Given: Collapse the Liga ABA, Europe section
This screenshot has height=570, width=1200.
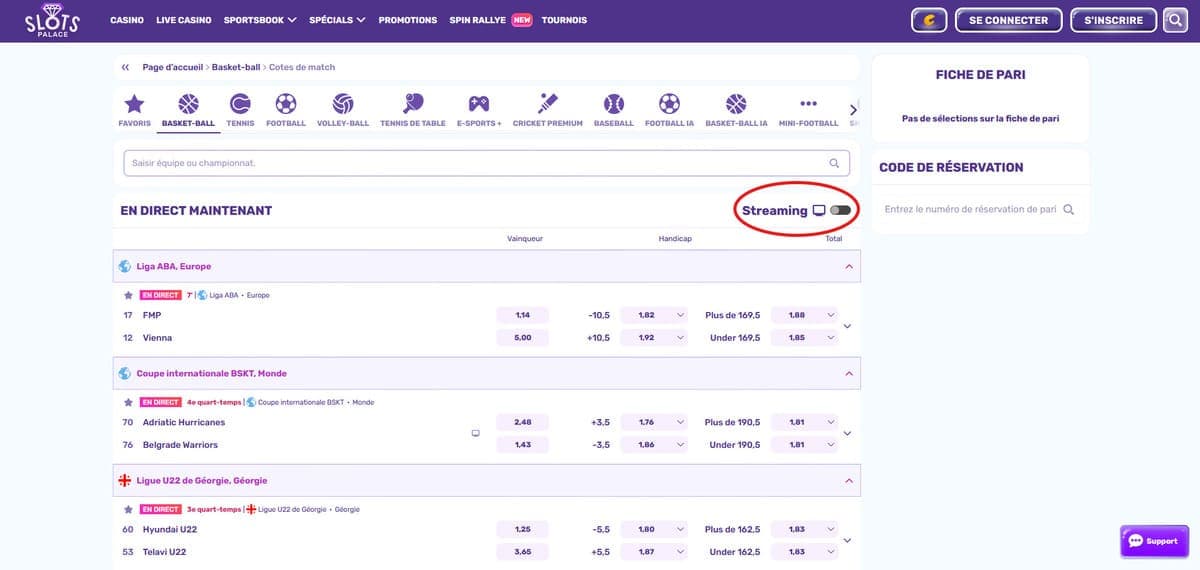Looking at the screenshot, I should click(849, 267).
